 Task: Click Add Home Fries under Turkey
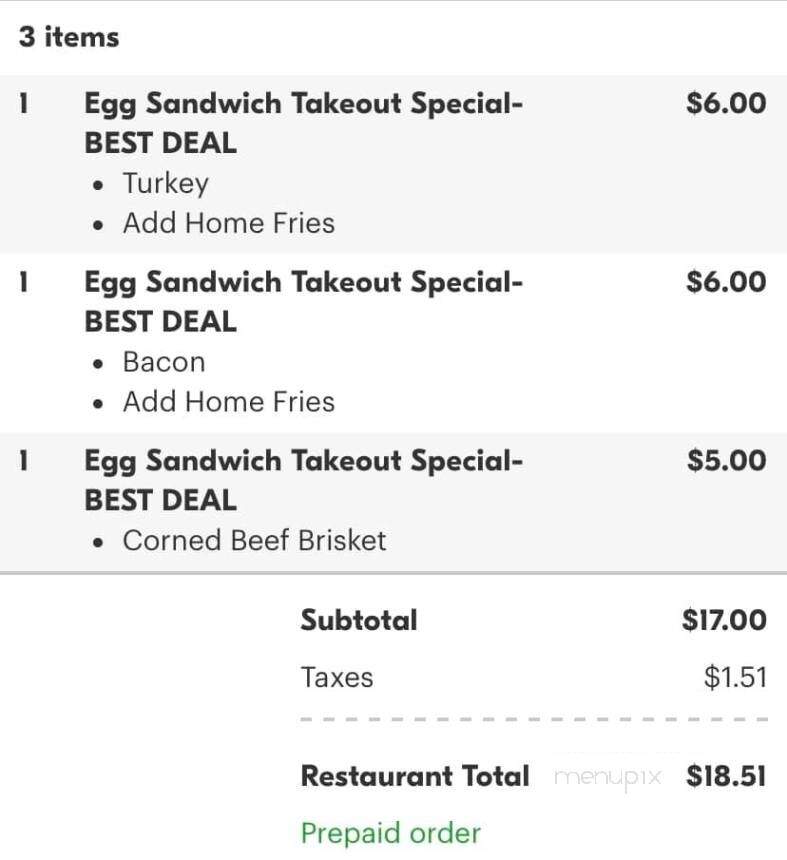(x=229, y=223)
